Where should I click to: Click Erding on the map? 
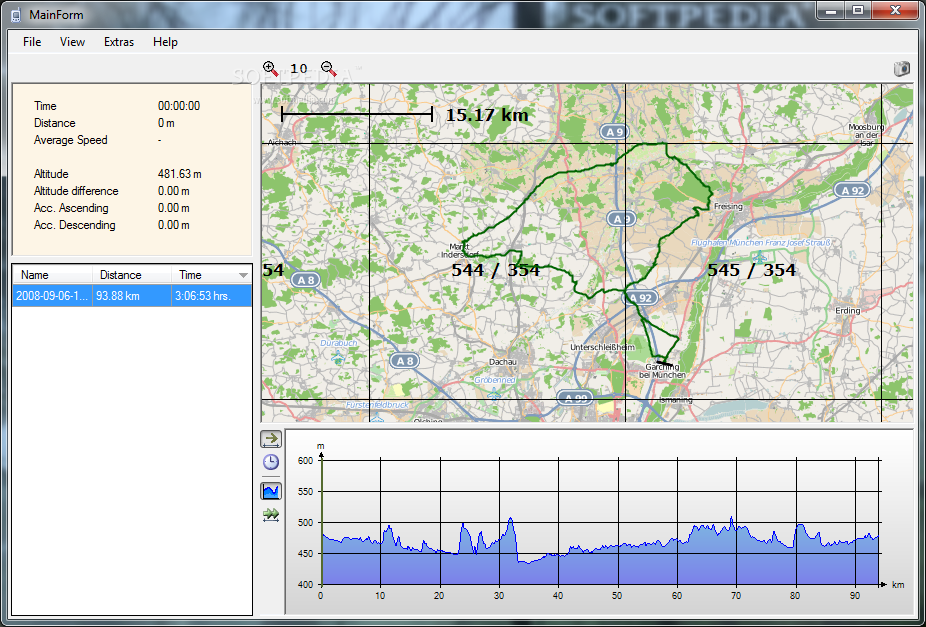(847, 311)
